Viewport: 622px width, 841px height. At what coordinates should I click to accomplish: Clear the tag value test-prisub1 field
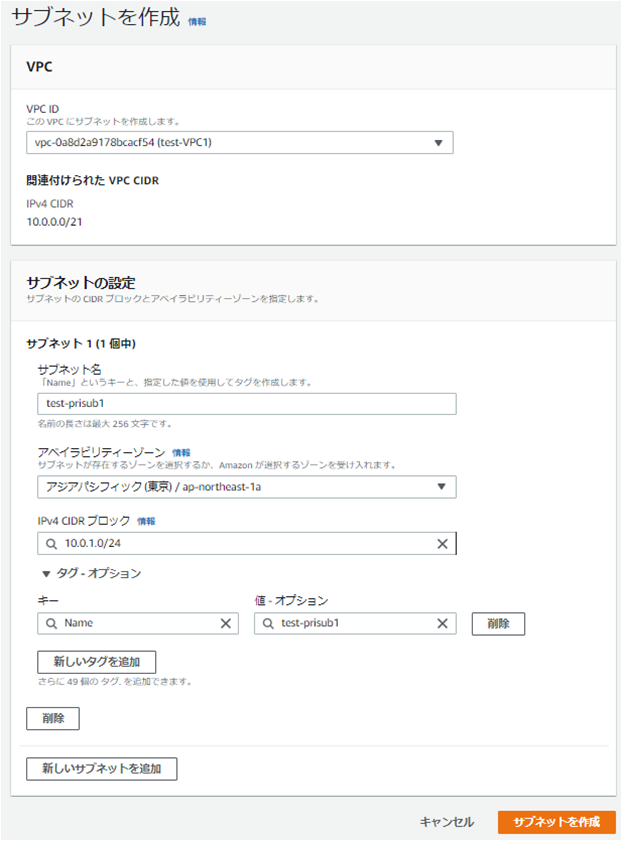(x=442, y=623)
